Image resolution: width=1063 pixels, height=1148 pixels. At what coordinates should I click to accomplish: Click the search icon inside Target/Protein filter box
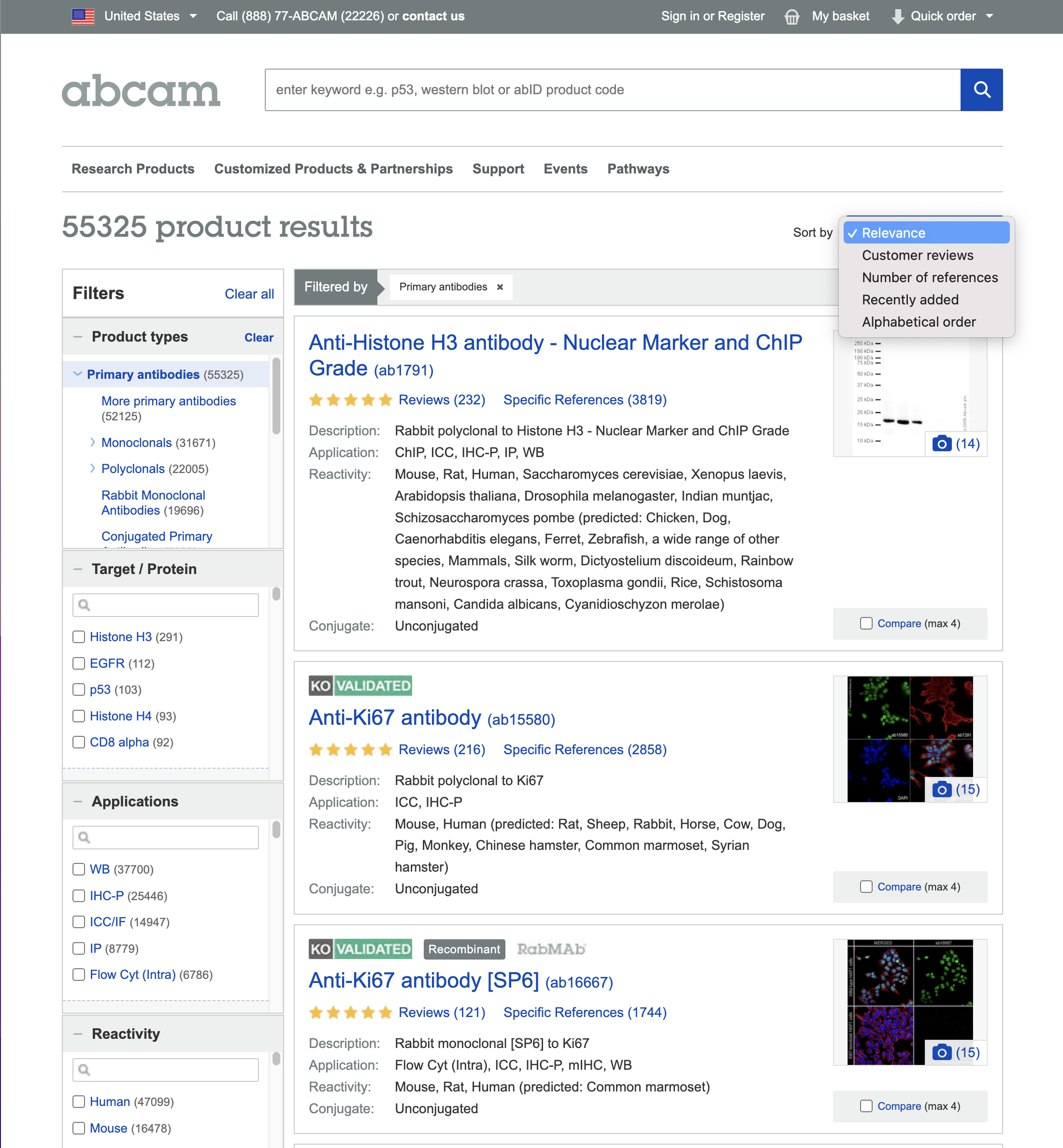click(85, 605)
